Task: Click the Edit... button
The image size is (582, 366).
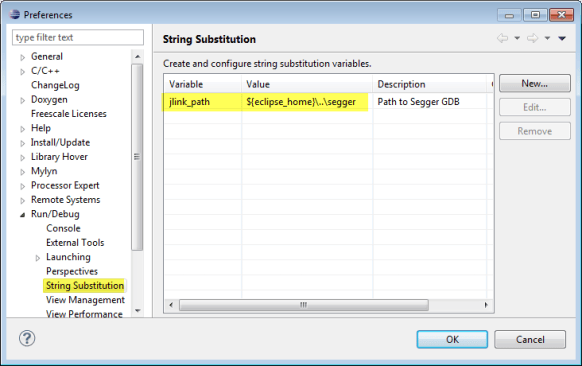Action: tap(534, 107)
